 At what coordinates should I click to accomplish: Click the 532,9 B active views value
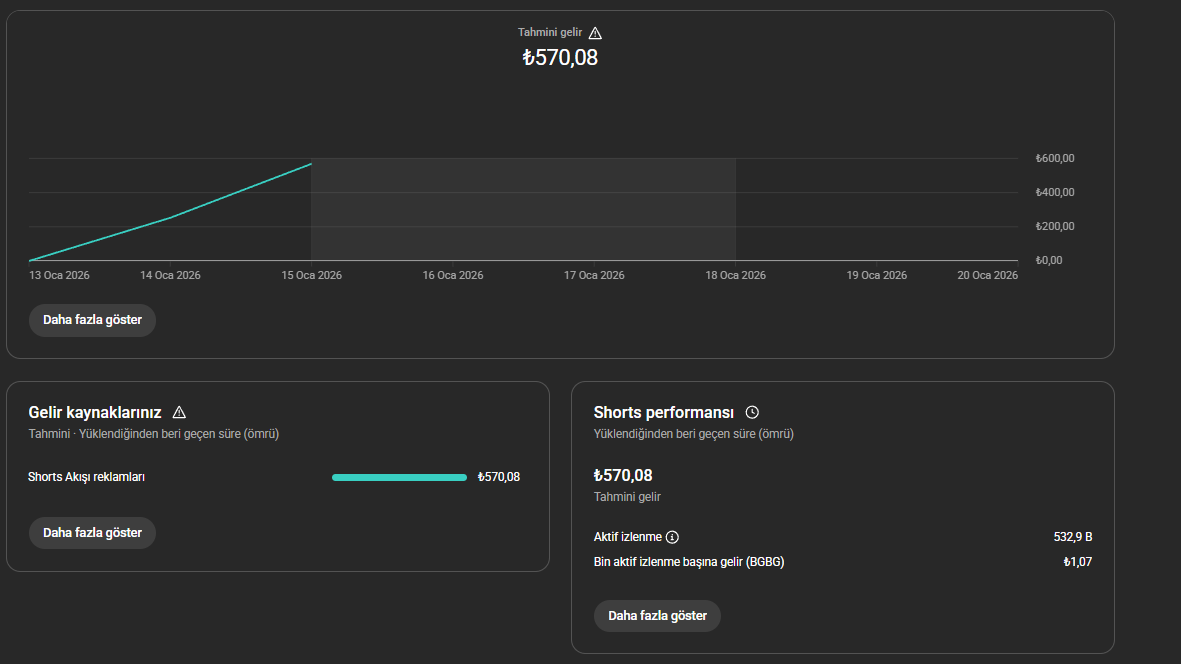(x=1073, y=537)
